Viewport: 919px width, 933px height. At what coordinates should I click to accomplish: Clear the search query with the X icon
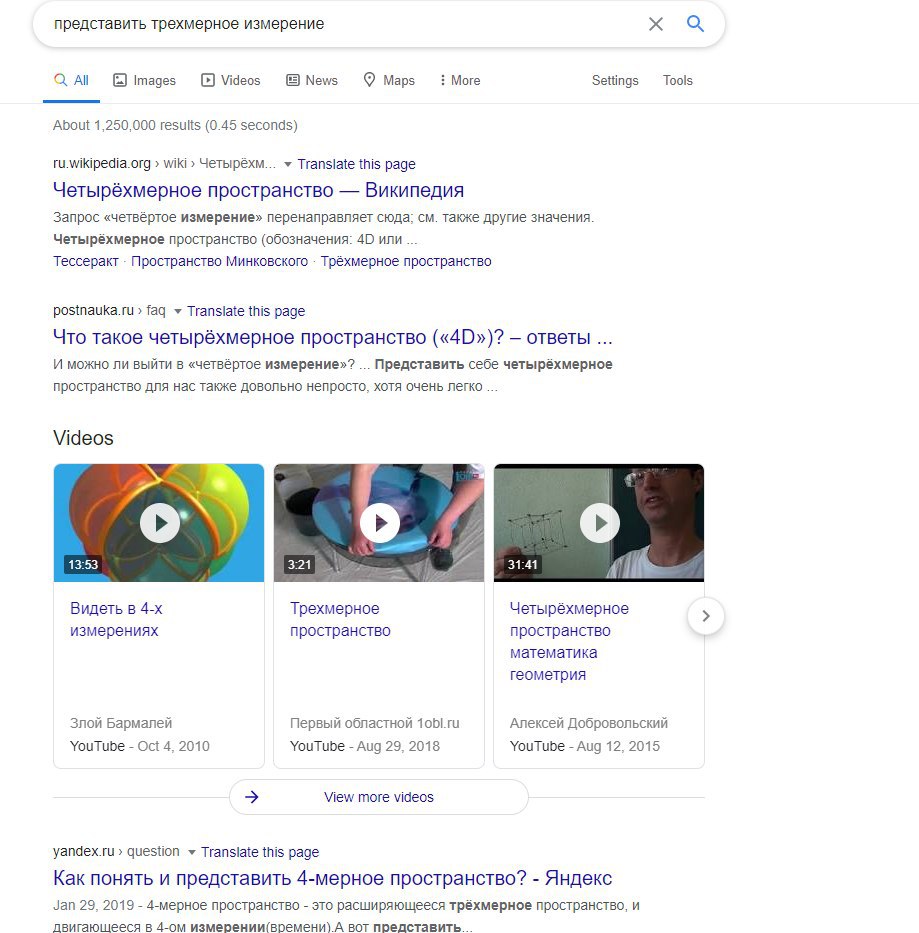point(655,24)
